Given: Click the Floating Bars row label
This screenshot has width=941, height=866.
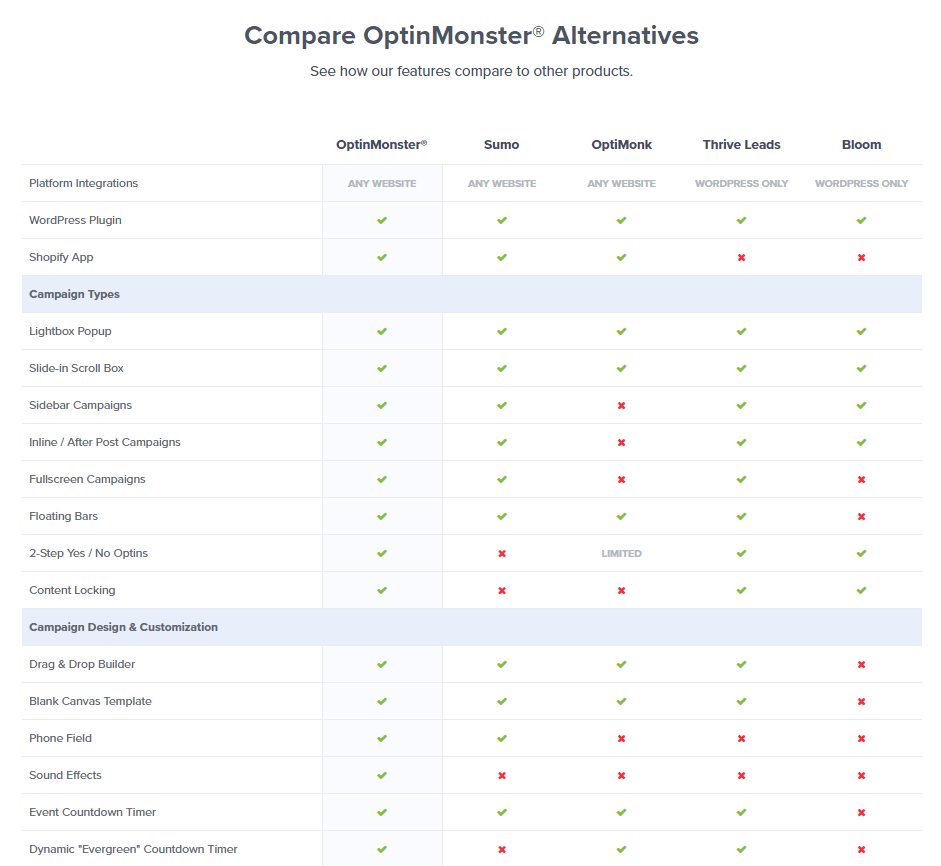Looking at the screenshot, I should (x=63, y=516).
